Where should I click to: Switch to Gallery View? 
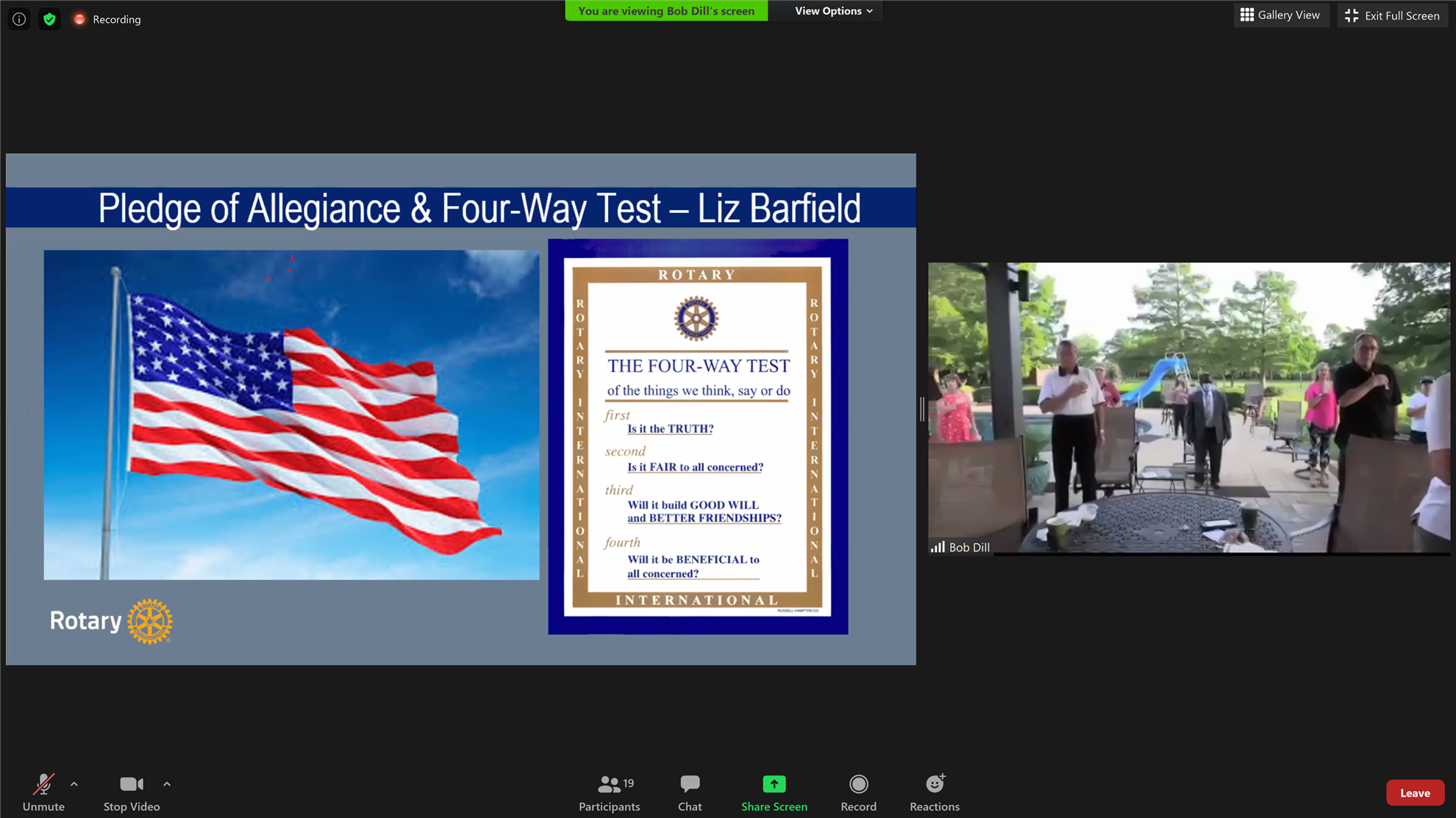1280,15
